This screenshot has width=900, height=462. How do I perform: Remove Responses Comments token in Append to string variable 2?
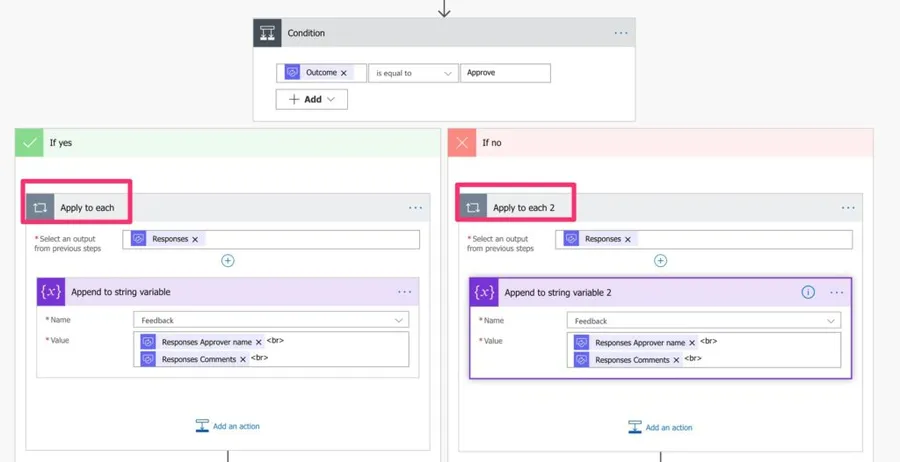point(676,360)
